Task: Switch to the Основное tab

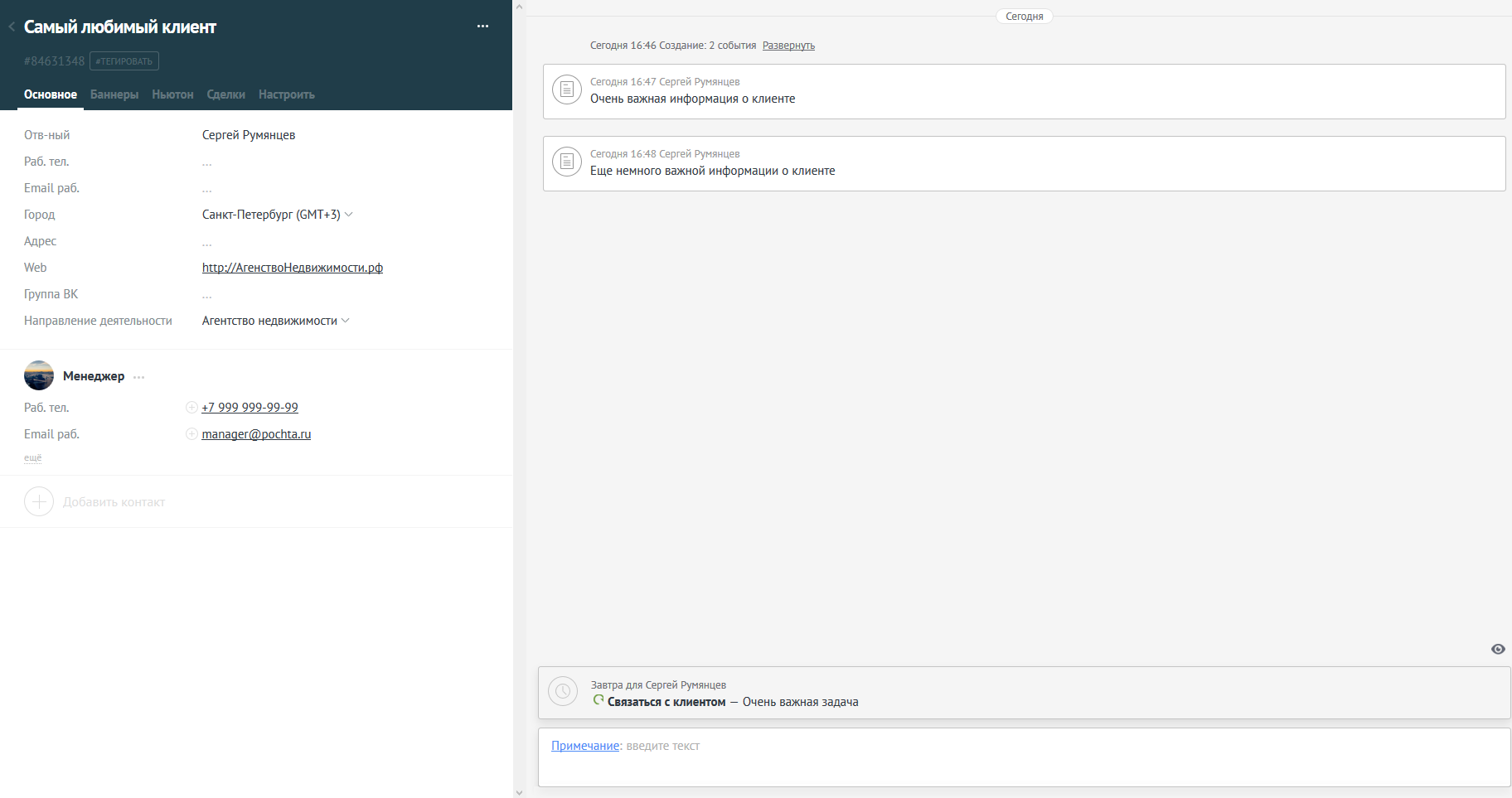Action: (51, 94)
